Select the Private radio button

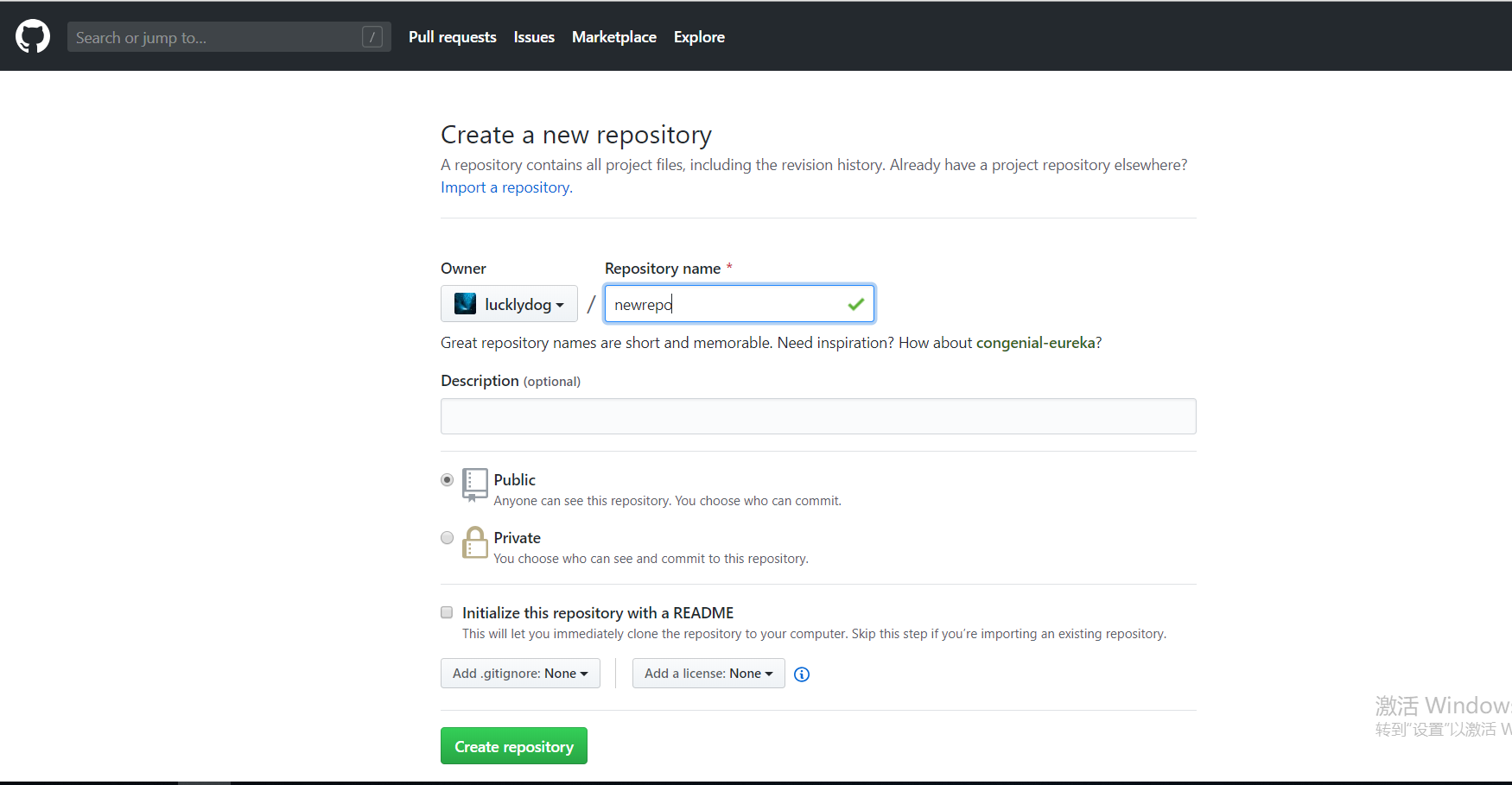click(447, 537)
